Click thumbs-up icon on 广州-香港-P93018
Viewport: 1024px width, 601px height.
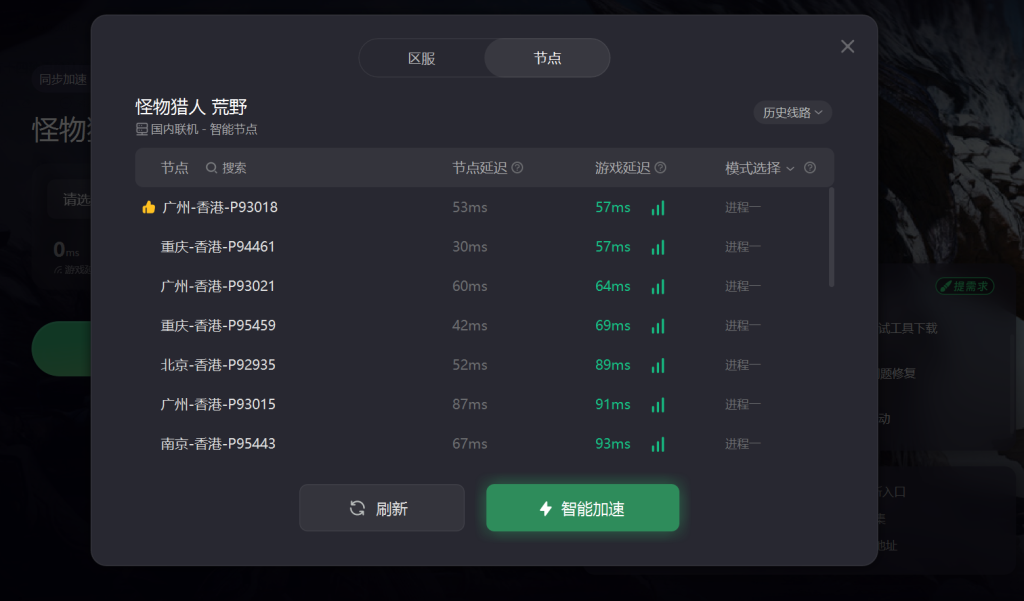point(148,208)
